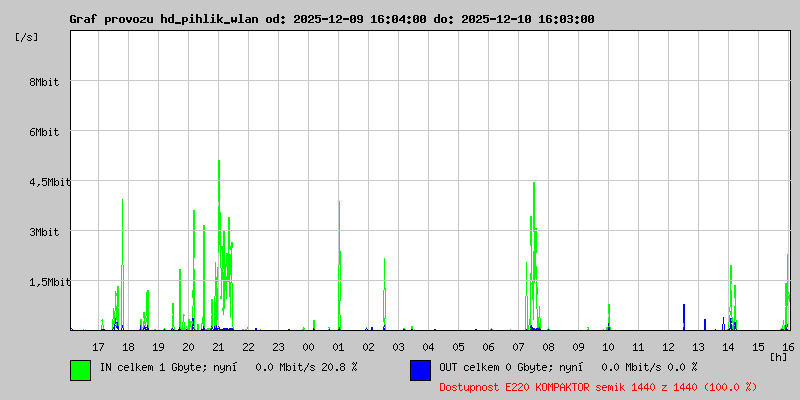Click the '4,5Mbit' y-axis label
This screenshot has width=800, height=400.
pos(50,182)
